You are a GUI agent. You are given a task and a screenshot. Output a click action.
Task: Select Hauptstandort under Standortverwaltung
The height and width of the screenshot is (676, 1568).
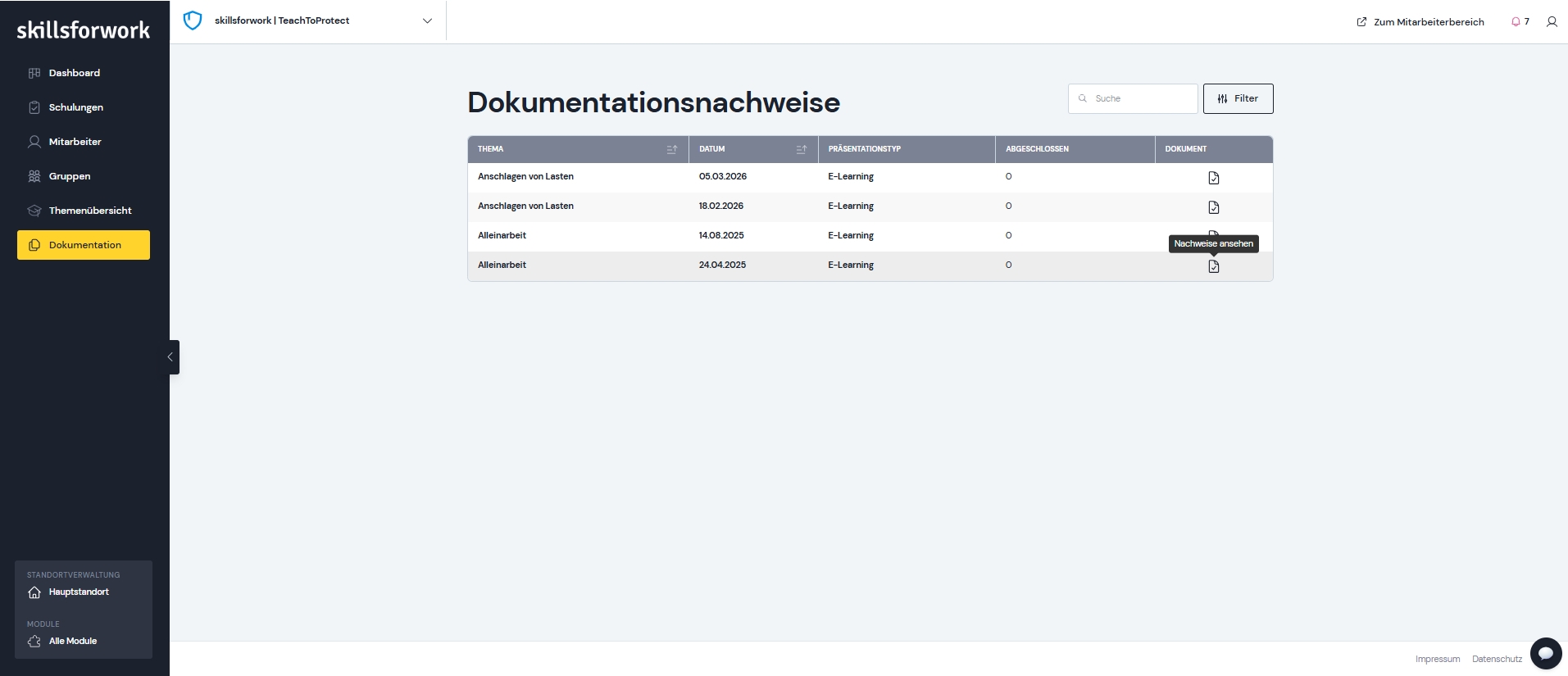point(69,592)
